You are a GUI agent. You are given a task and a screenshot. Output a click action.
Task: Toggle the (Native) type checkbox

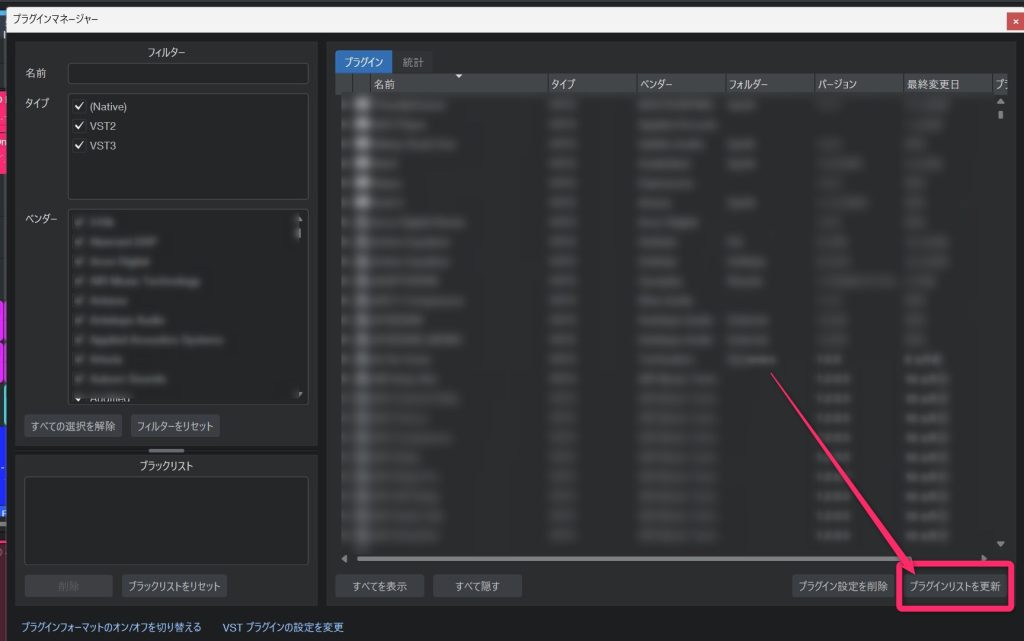pos(79,106)
